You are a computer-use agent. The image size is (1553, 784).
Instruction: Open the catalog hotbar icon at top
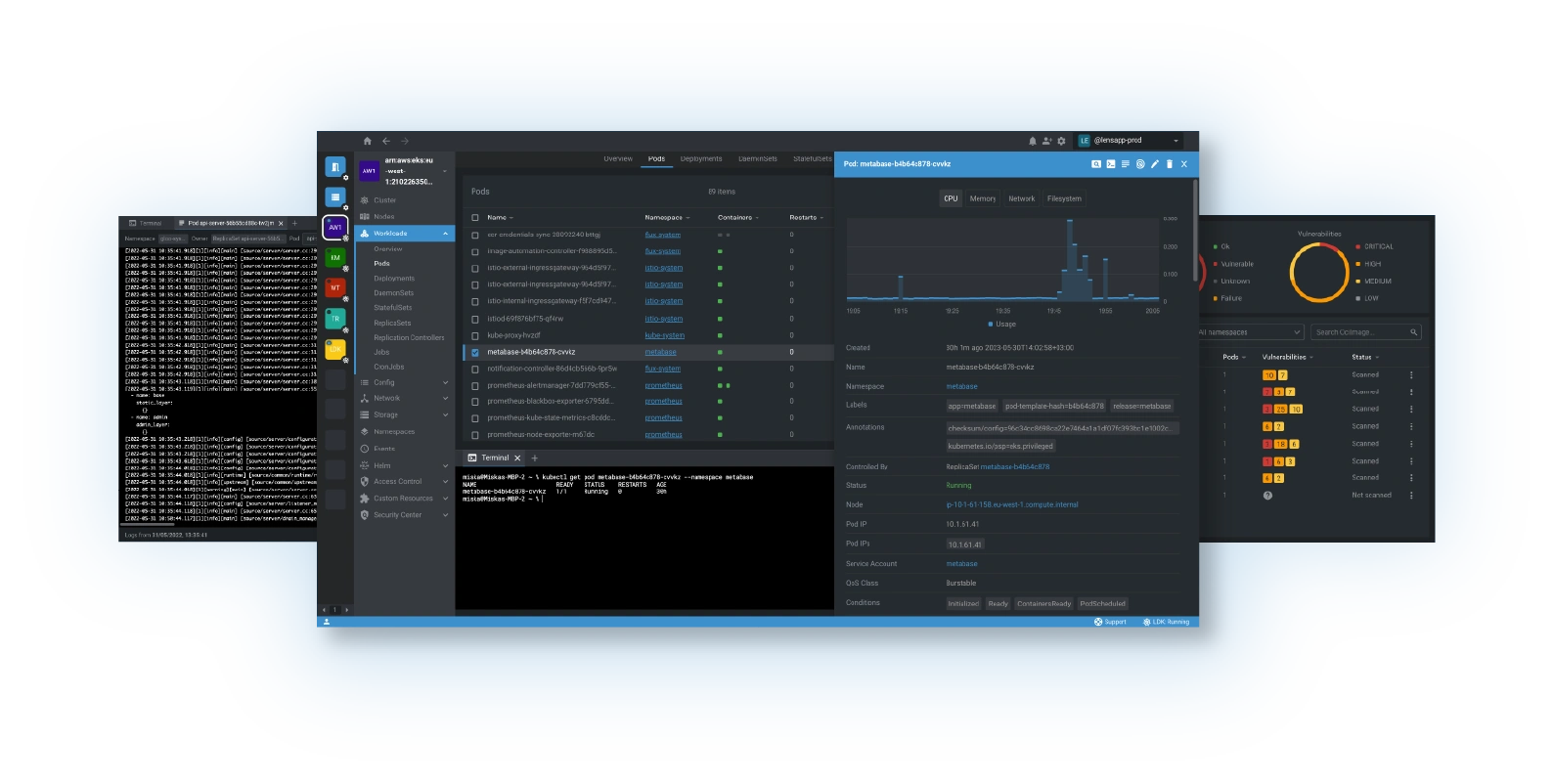[335, 167]
